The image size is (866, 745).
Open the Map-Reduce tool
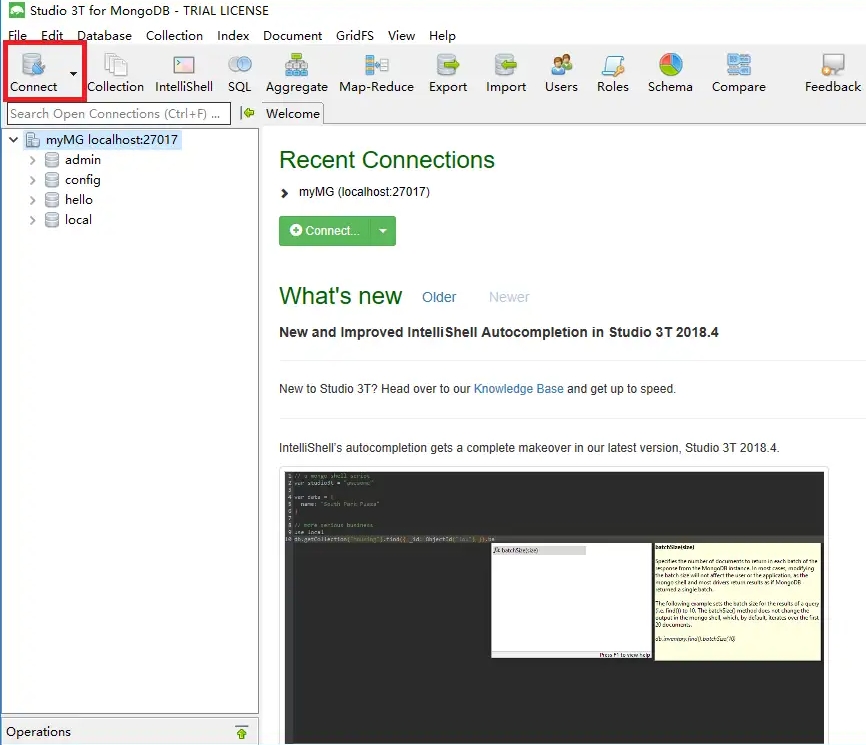[x=377, y=72]
